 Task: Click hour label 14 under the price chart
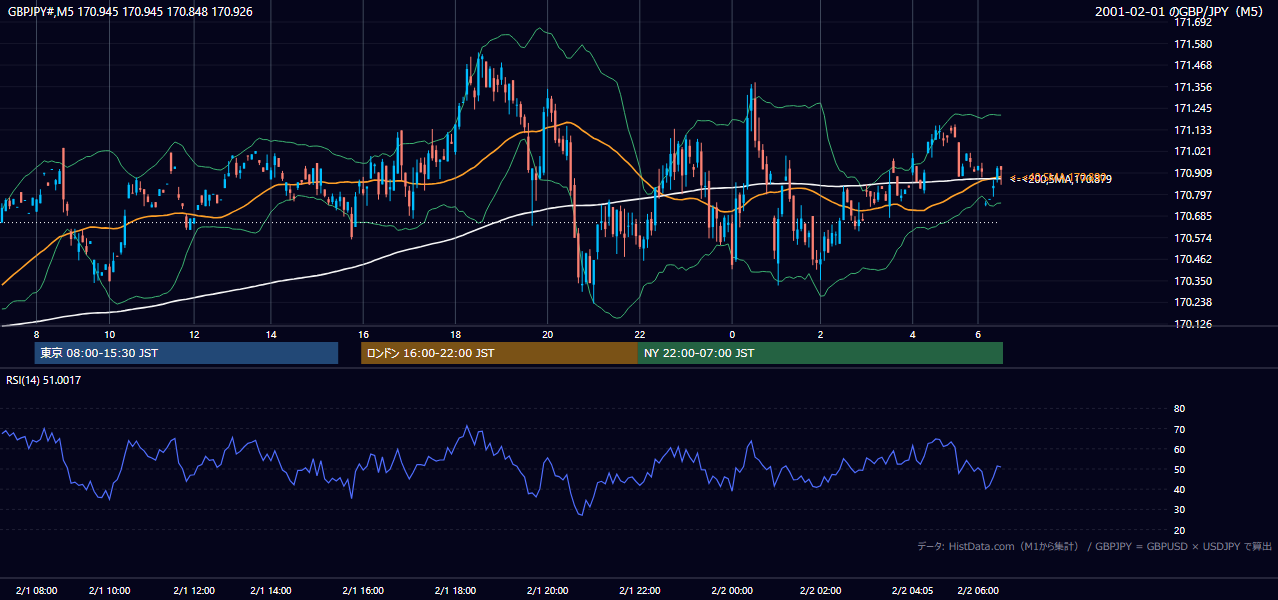[x=271, y=334]
